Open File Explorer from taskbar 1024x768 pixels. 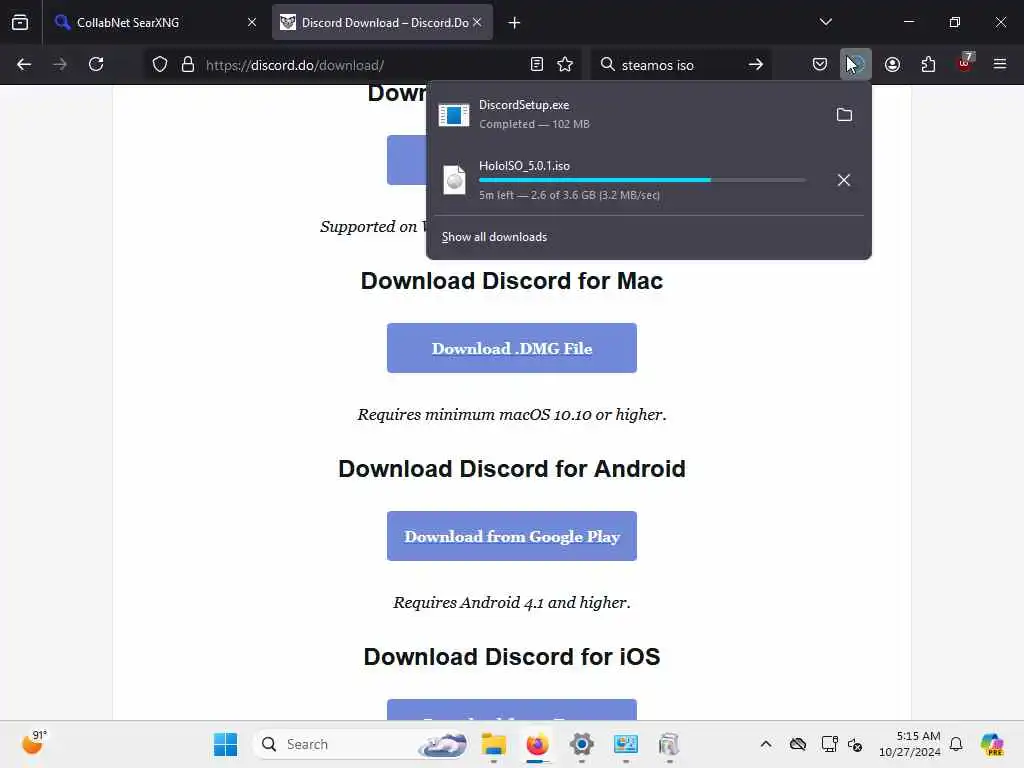click(494, 744)
